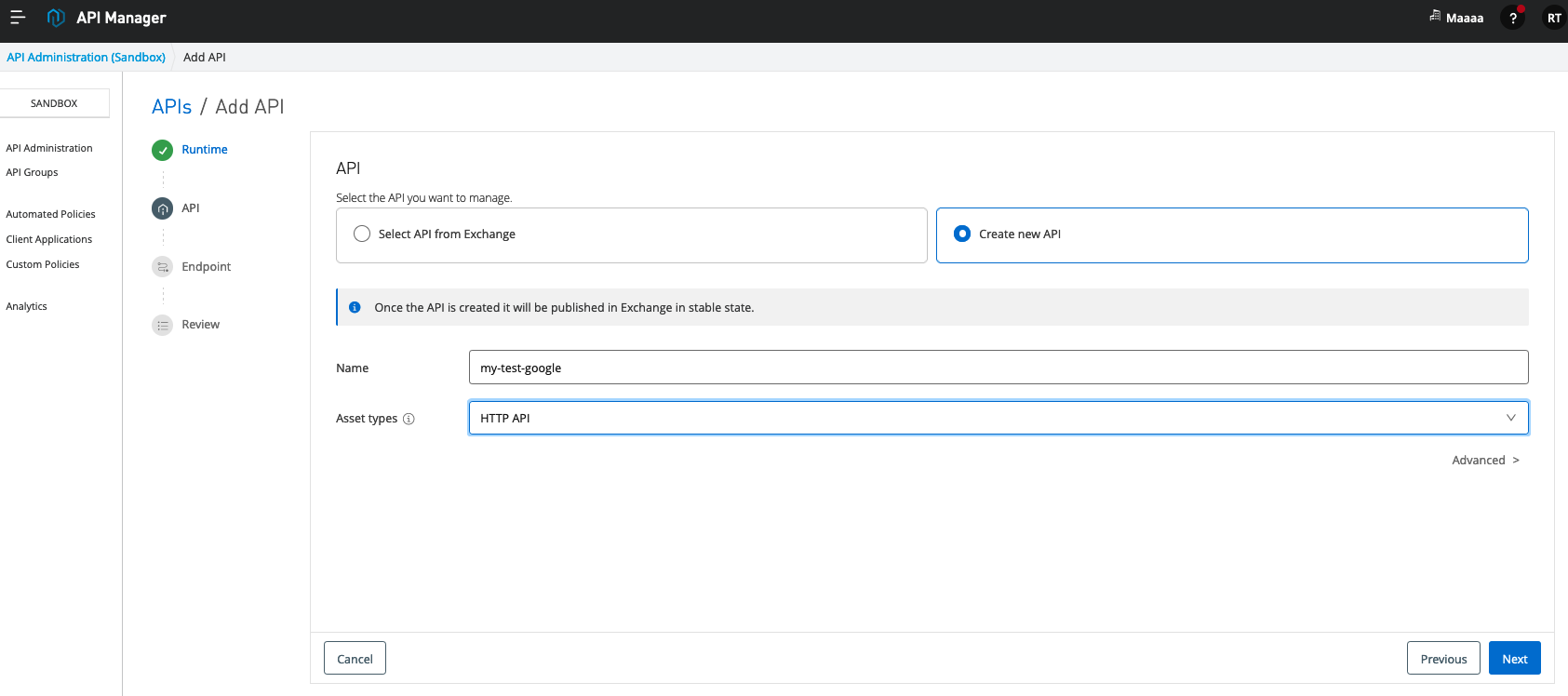Click the Maaaa organization icon
Image resolution: width=1568 pixels, height=696 pixels.
click(x=1435, y=16)
